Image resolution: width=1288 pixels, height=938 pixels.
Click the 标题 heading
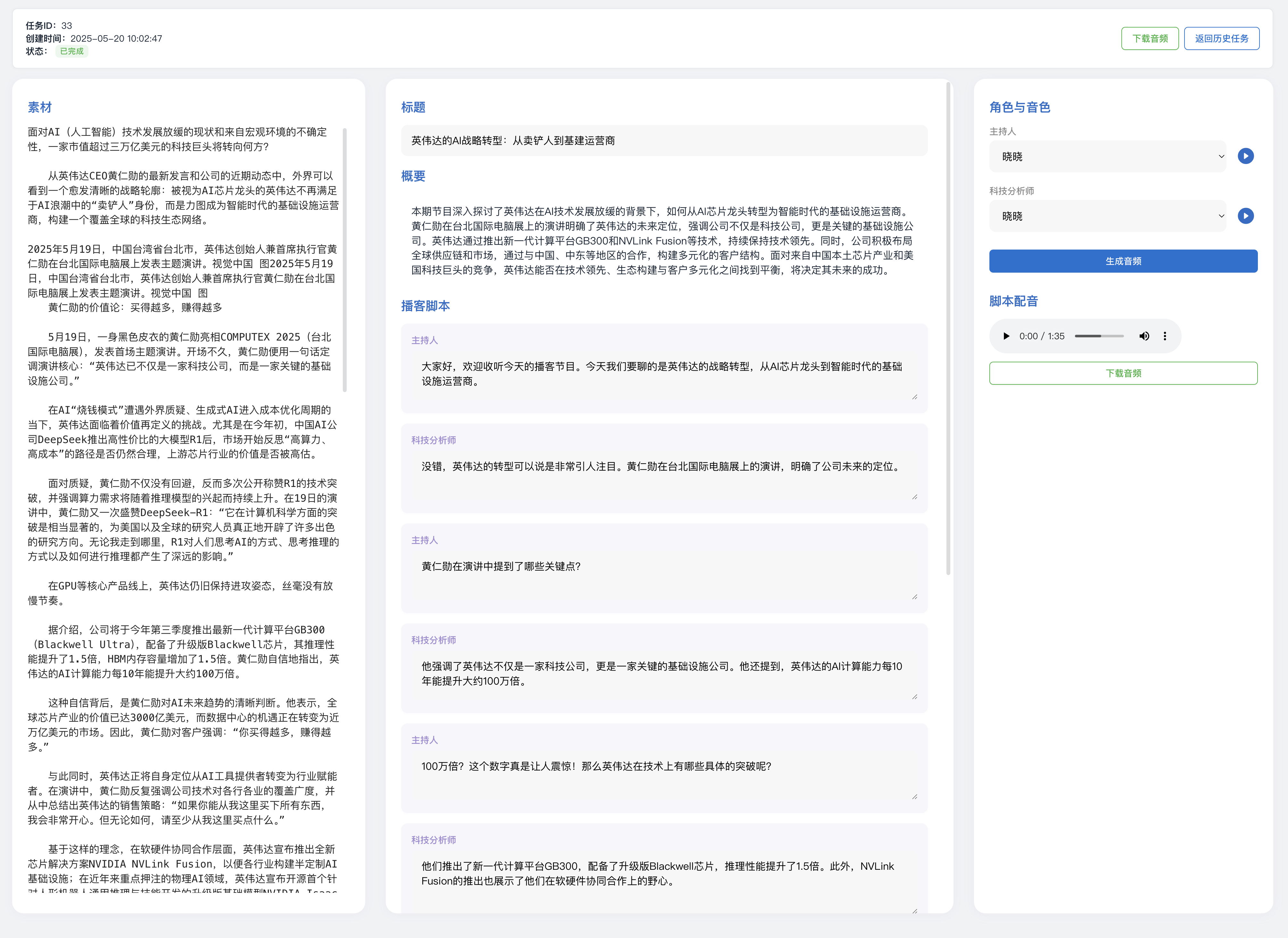pyautogui.click(x=413, y=107)
